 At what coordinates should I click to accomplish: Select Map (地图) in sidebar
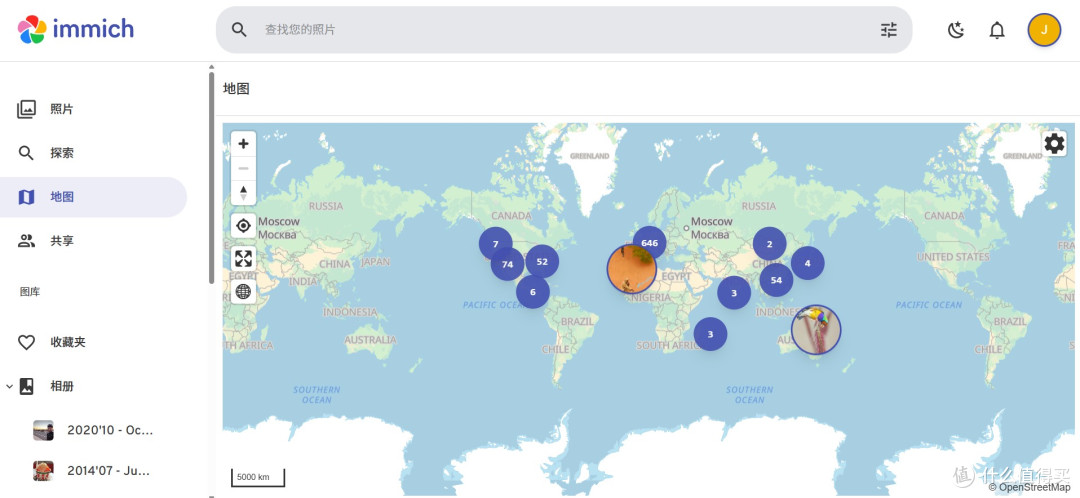tap(94, 197)
